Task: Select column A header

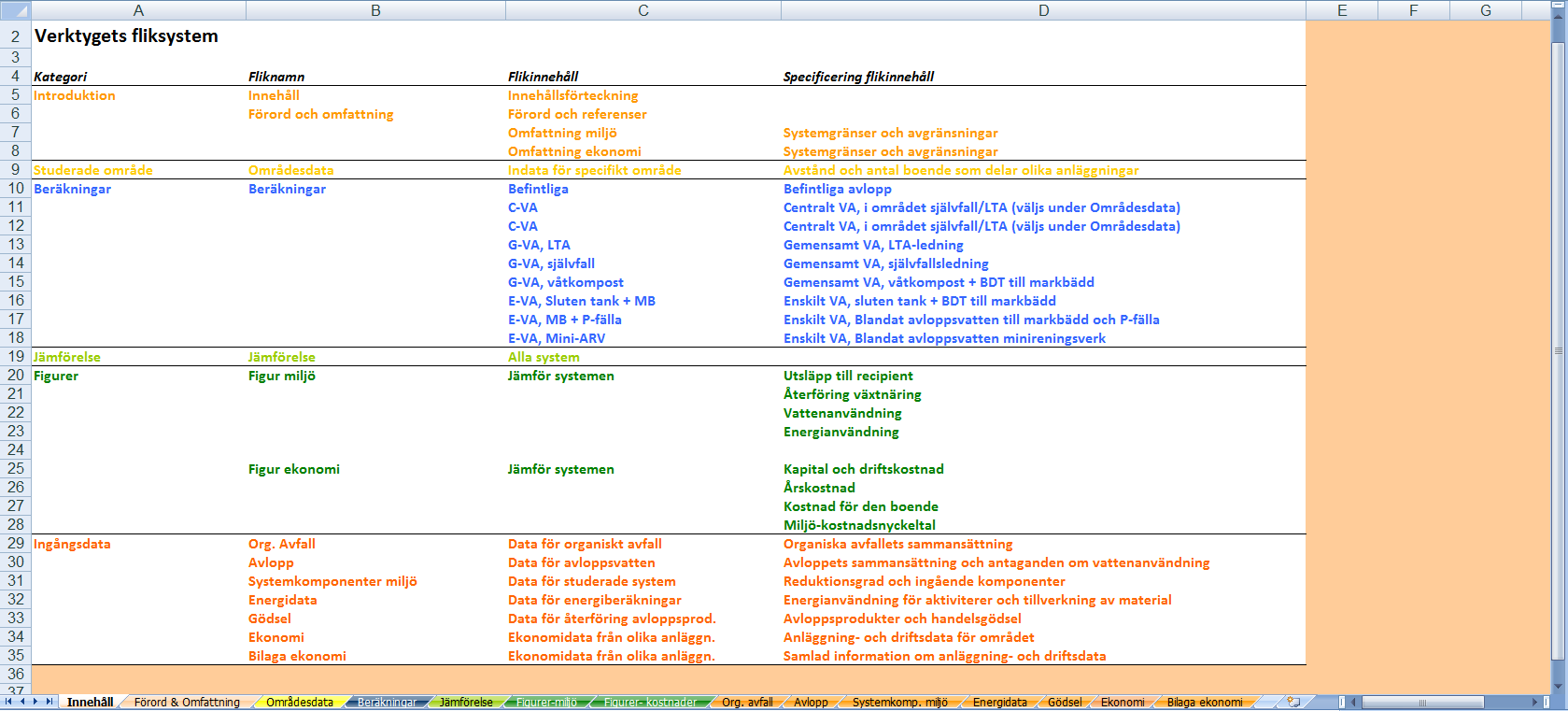Action: [x=138, y=10]
